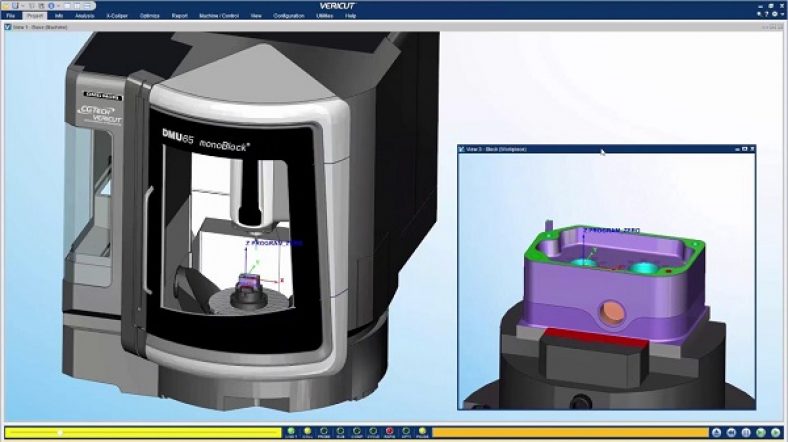The width and height of the screenshot is (788, 442).
Task: Click the SUB status light
Action: pos(340,432)
